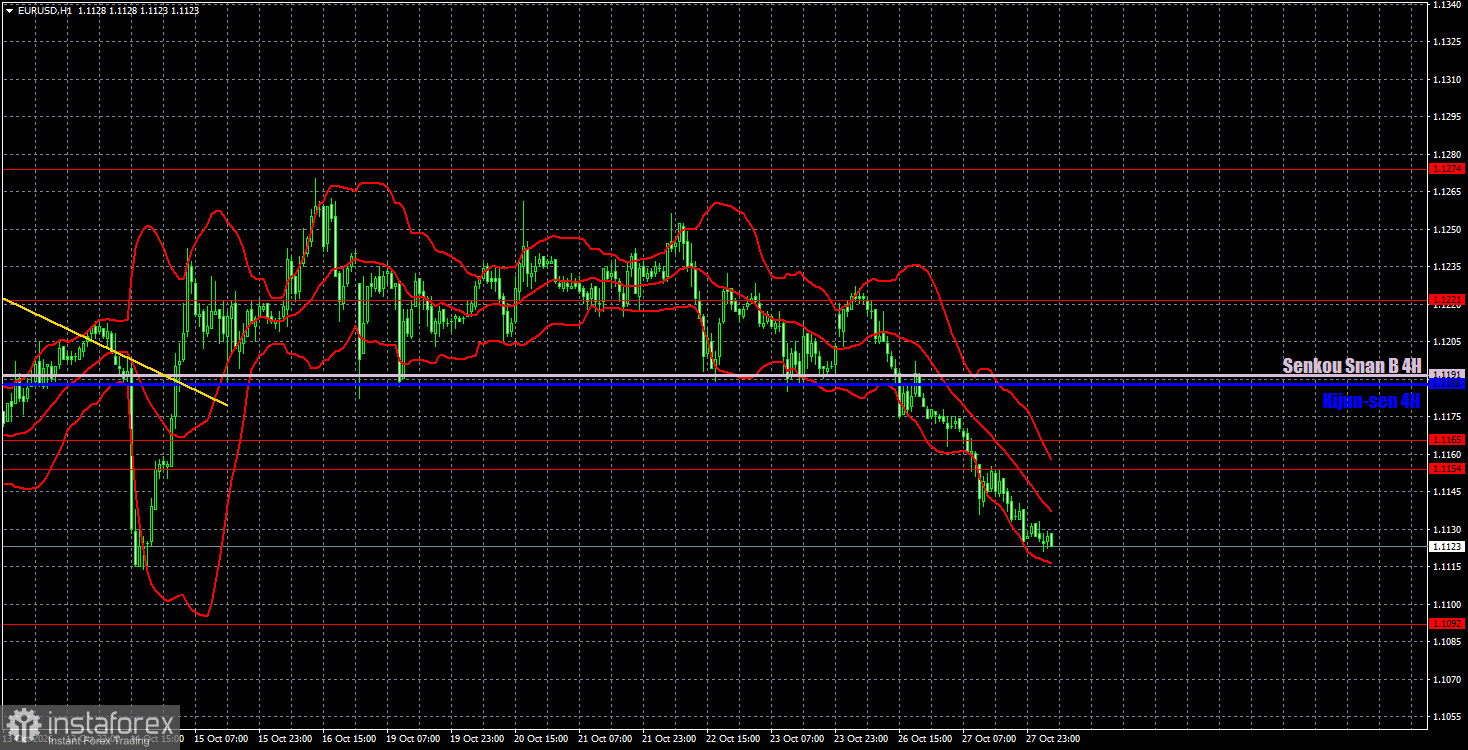The height and width of the screenshot is (750, 1468).
Task: Open the chart menu triangle beside EURUSD,H1
Action: (9, 10)
